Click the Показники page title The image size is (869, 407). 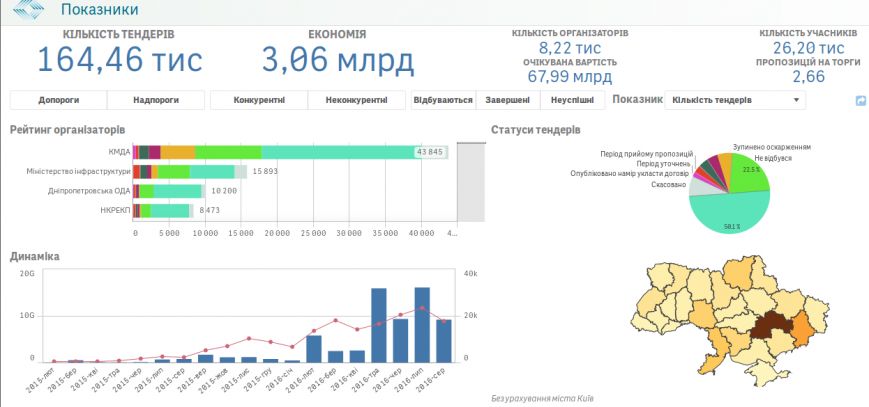100,9
